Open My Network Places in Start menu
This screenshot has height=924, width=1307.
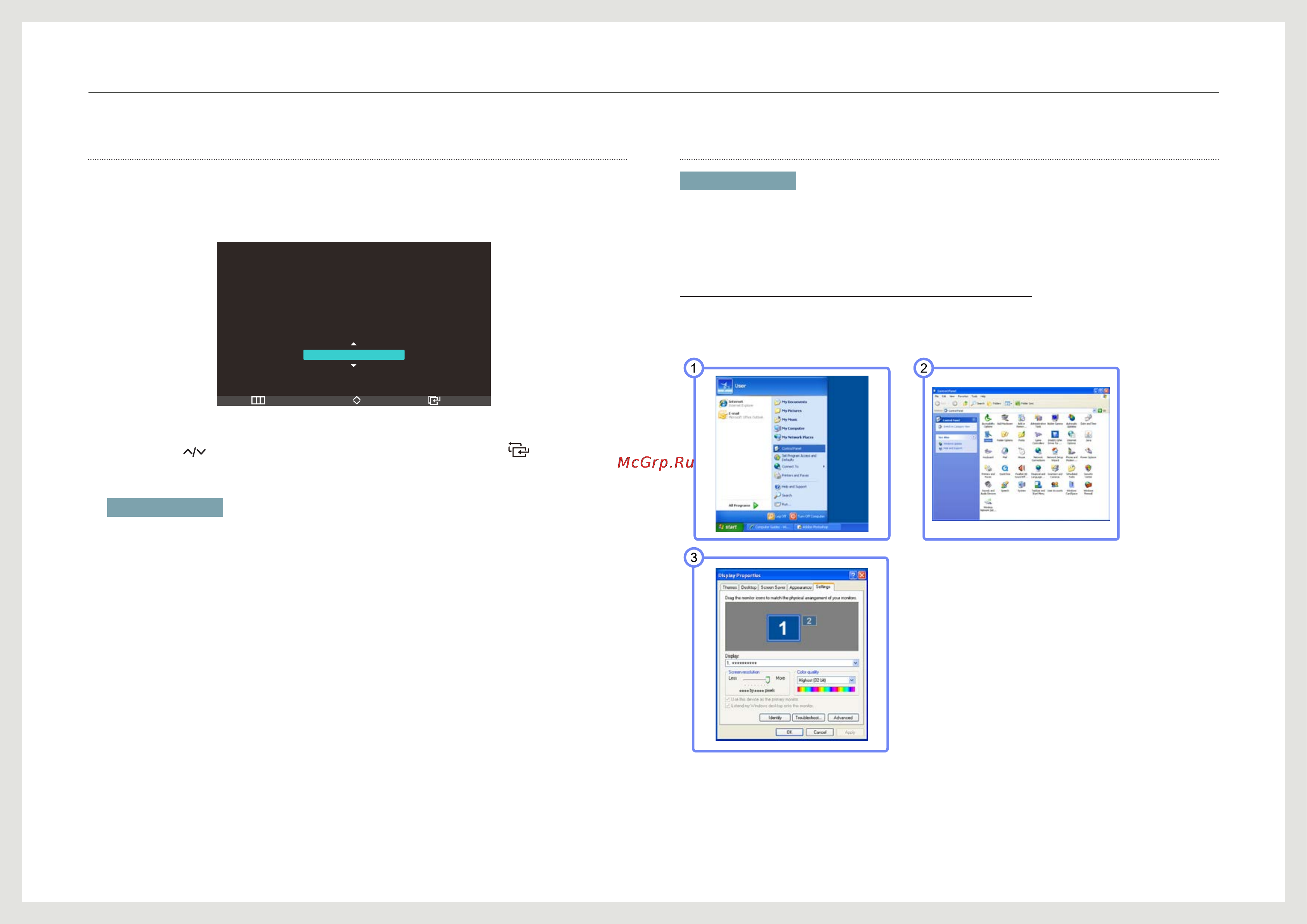pos(794,437)
